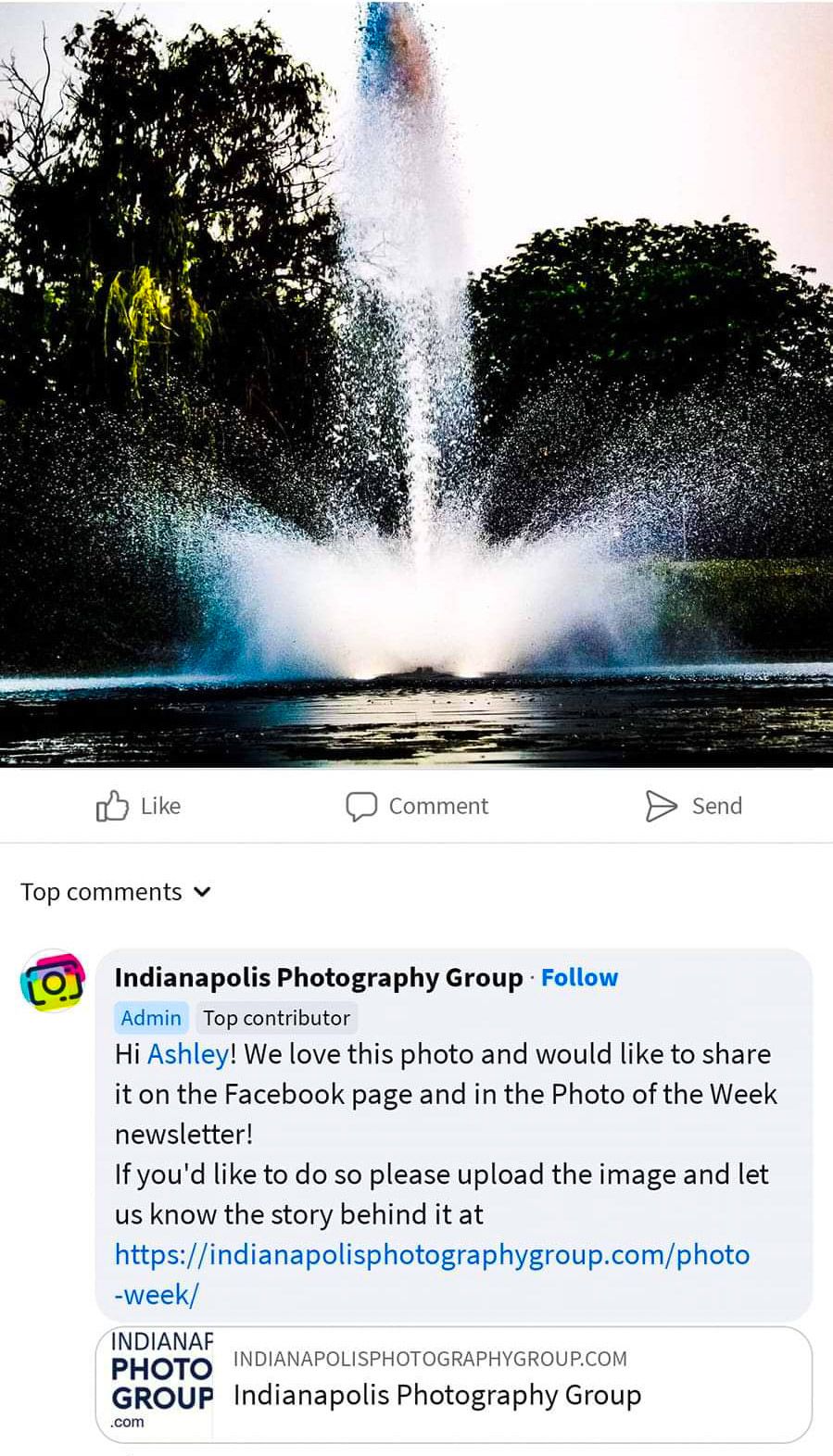Open the Indianapolis Photography Group commenter name

319,977
